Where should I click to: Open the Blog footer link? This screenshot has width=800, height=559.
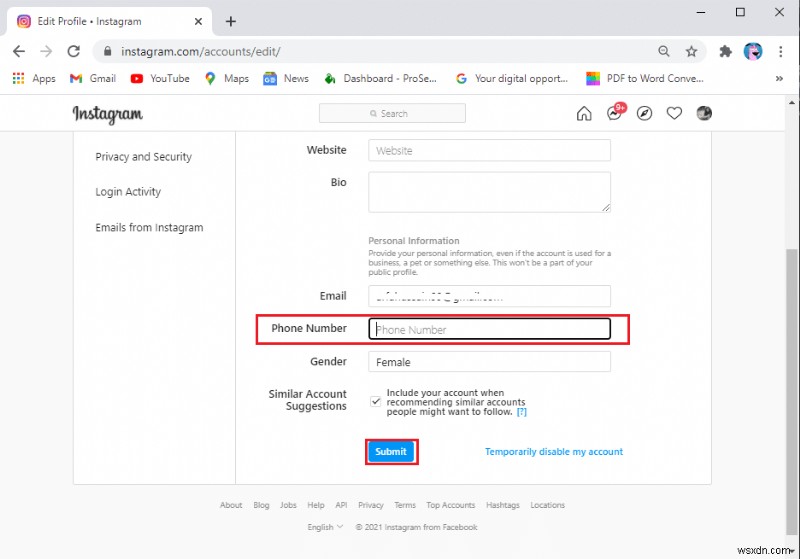pos(261,505)
